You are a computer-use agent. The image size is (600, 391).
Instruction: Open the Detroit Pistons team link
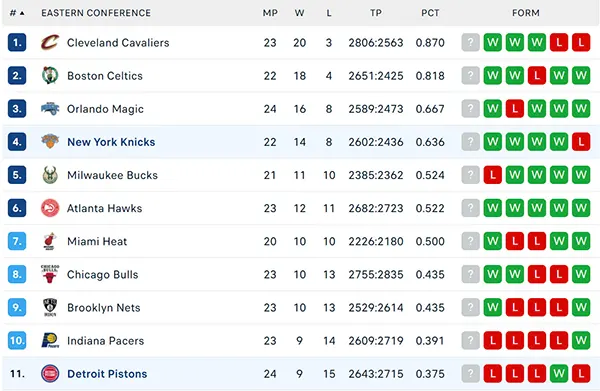107,374
